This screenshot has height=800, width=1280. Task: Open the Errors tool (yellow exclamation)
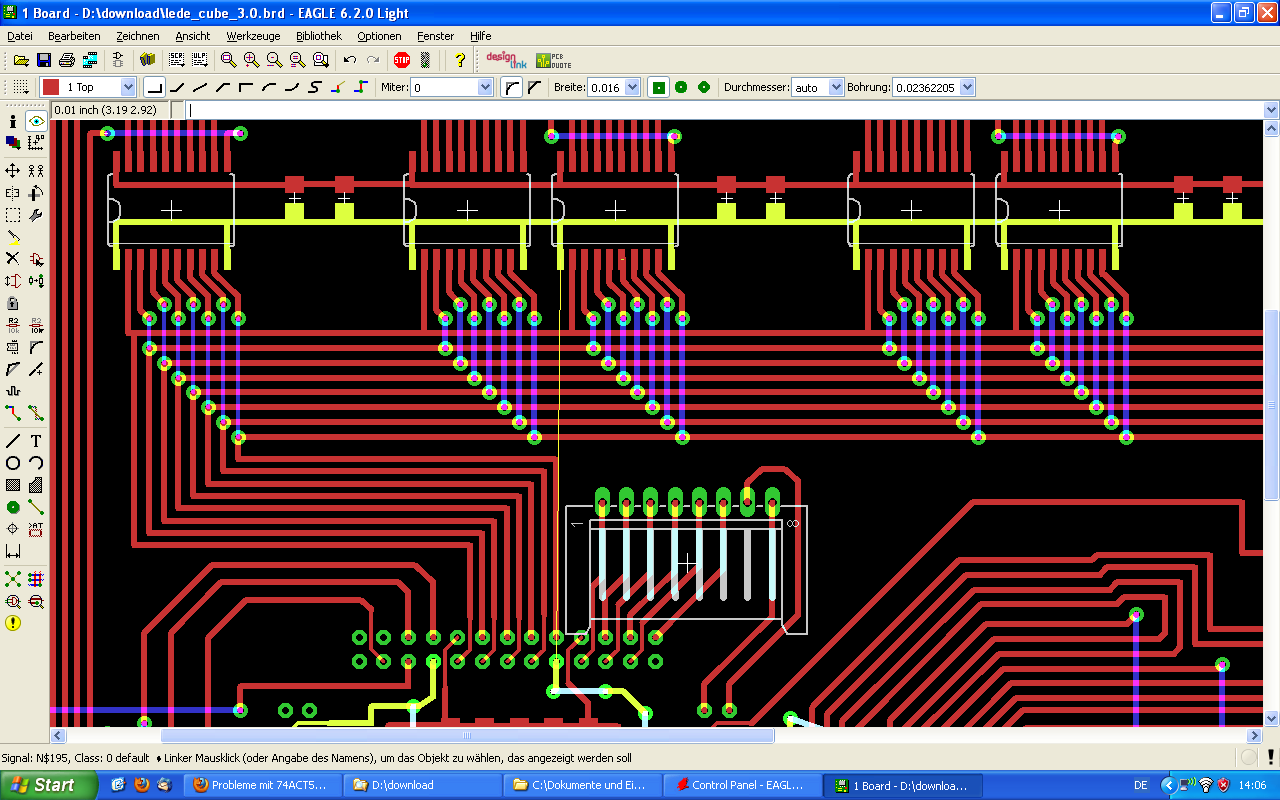click(13, 623)
